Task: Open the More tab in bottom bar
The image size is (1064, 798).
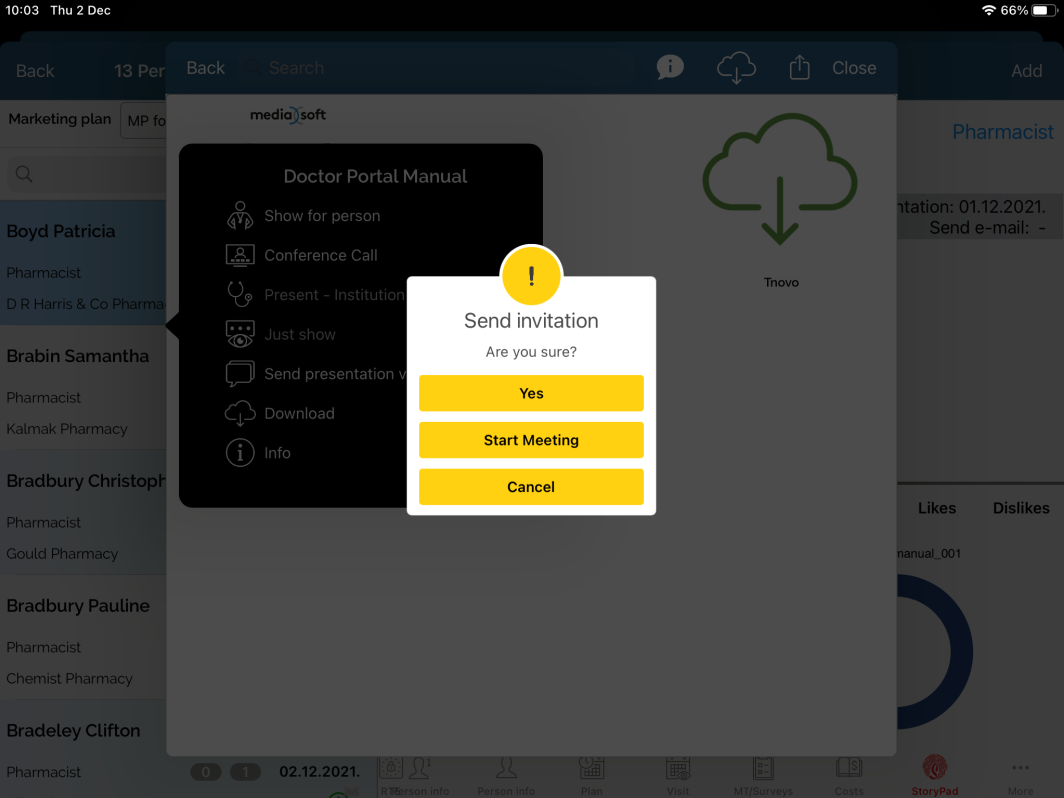Action: coord(1020,775)
